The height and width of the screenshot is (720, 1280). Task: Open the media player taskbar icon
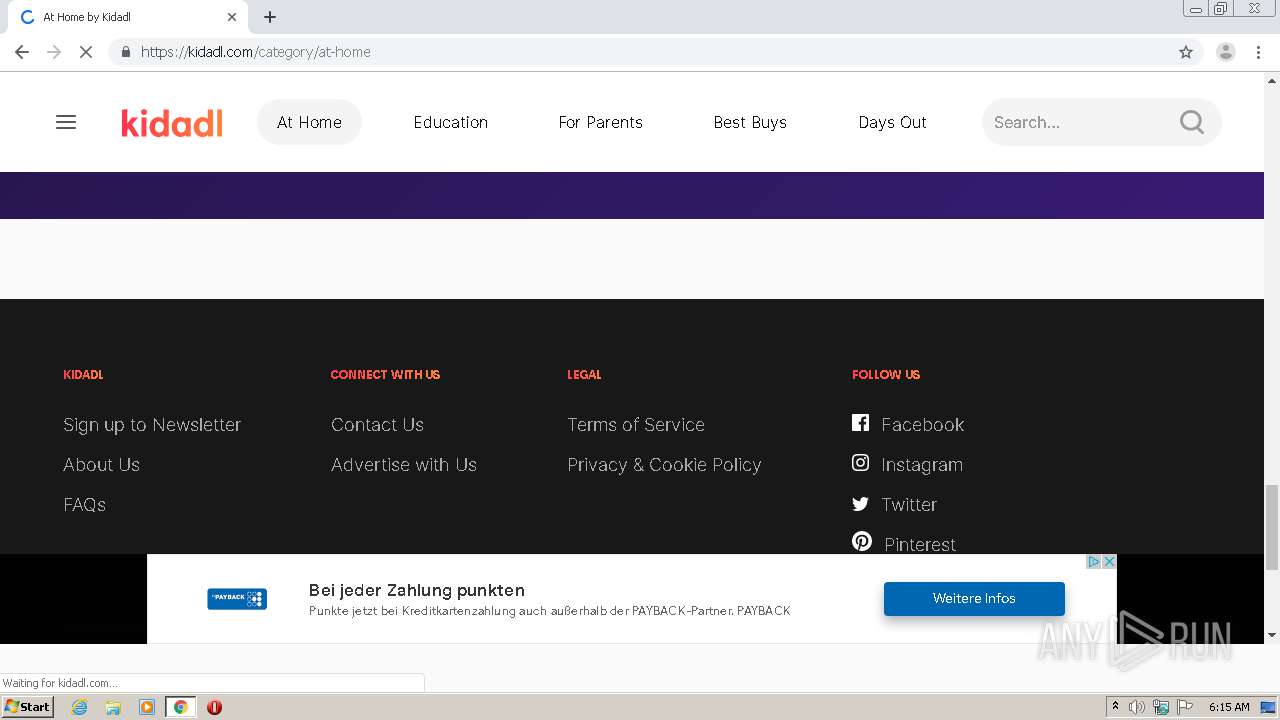(147, 707)
